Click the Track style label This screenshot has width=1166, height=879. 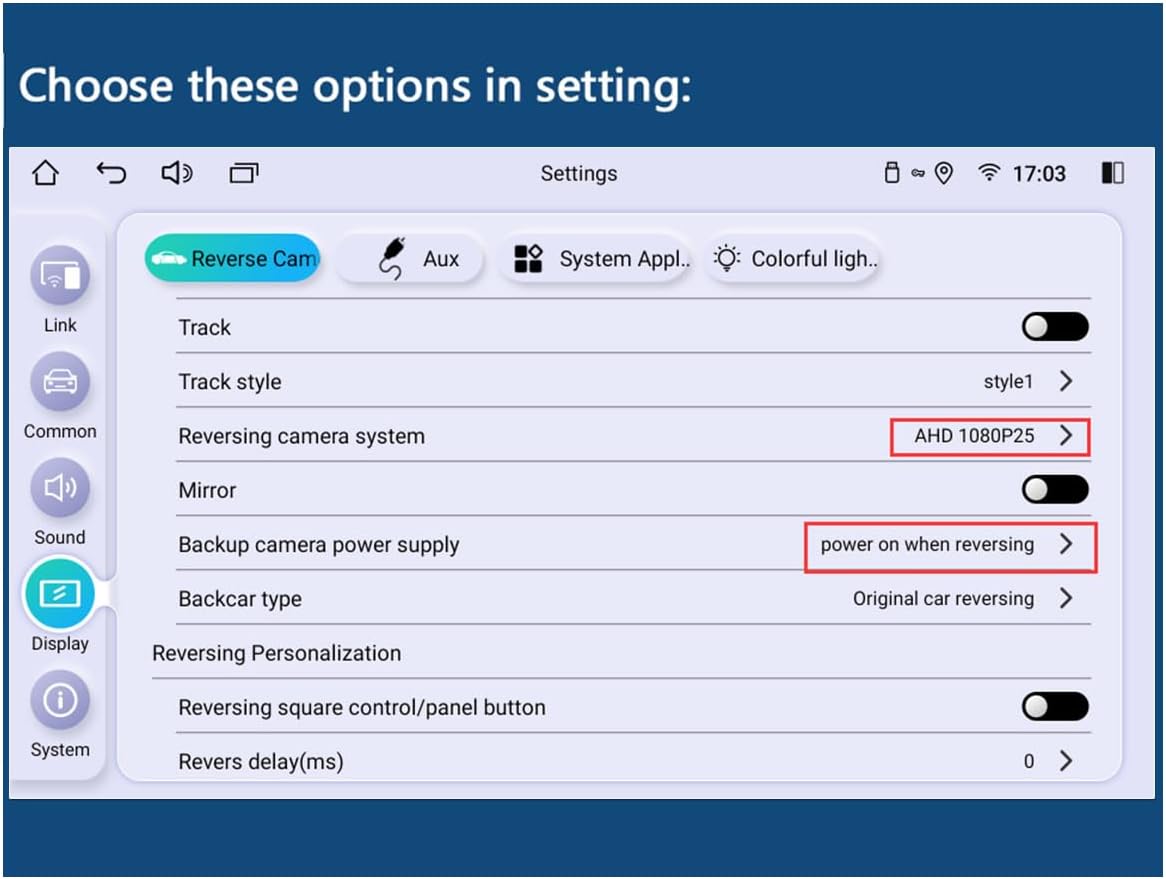(230, 381)
